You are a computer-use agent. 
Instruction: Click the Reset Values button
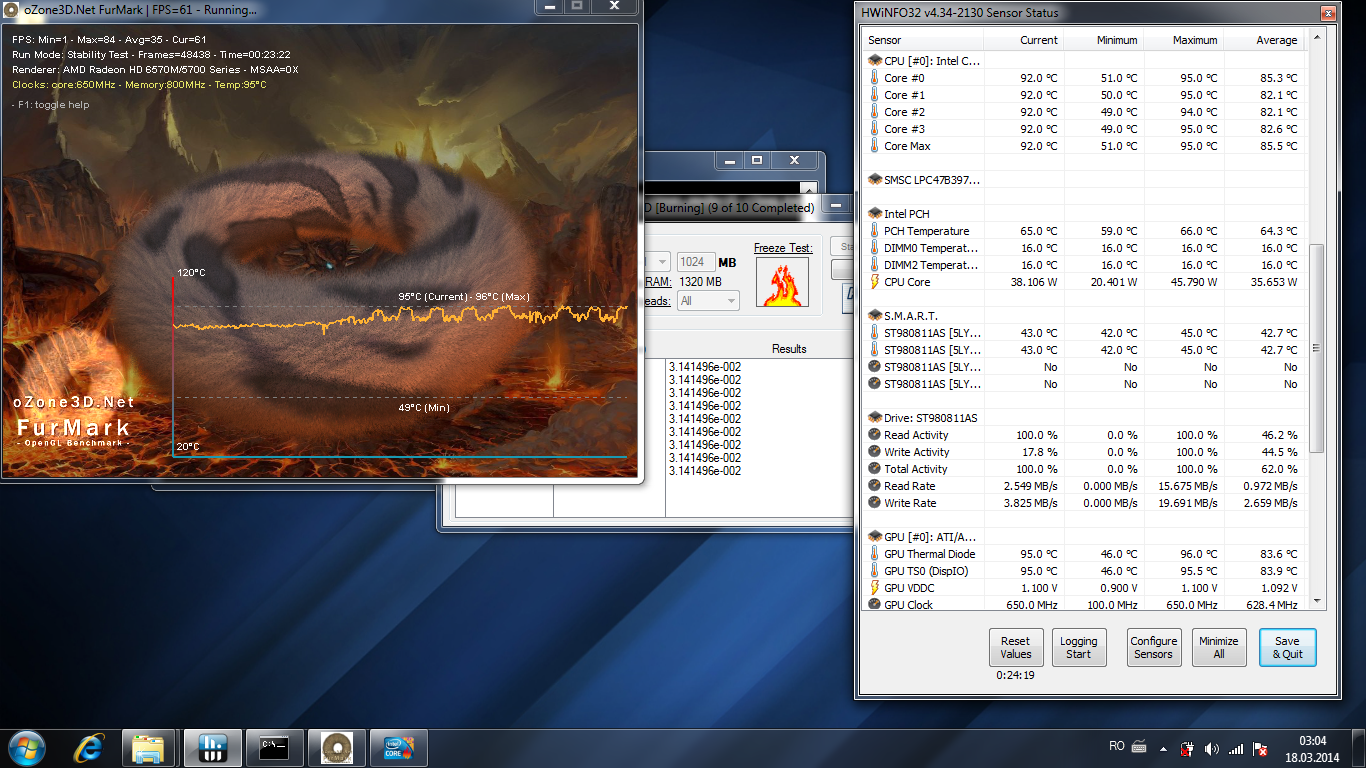pos(1015,647)
